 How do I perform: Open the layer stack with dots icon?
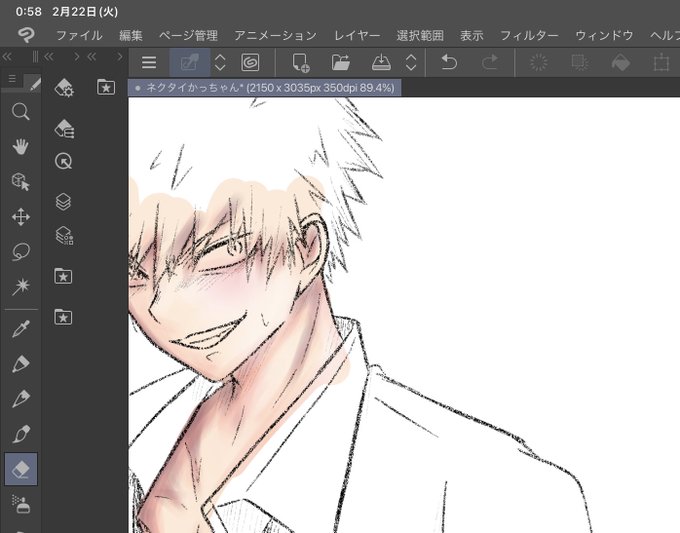coord(64,235)
